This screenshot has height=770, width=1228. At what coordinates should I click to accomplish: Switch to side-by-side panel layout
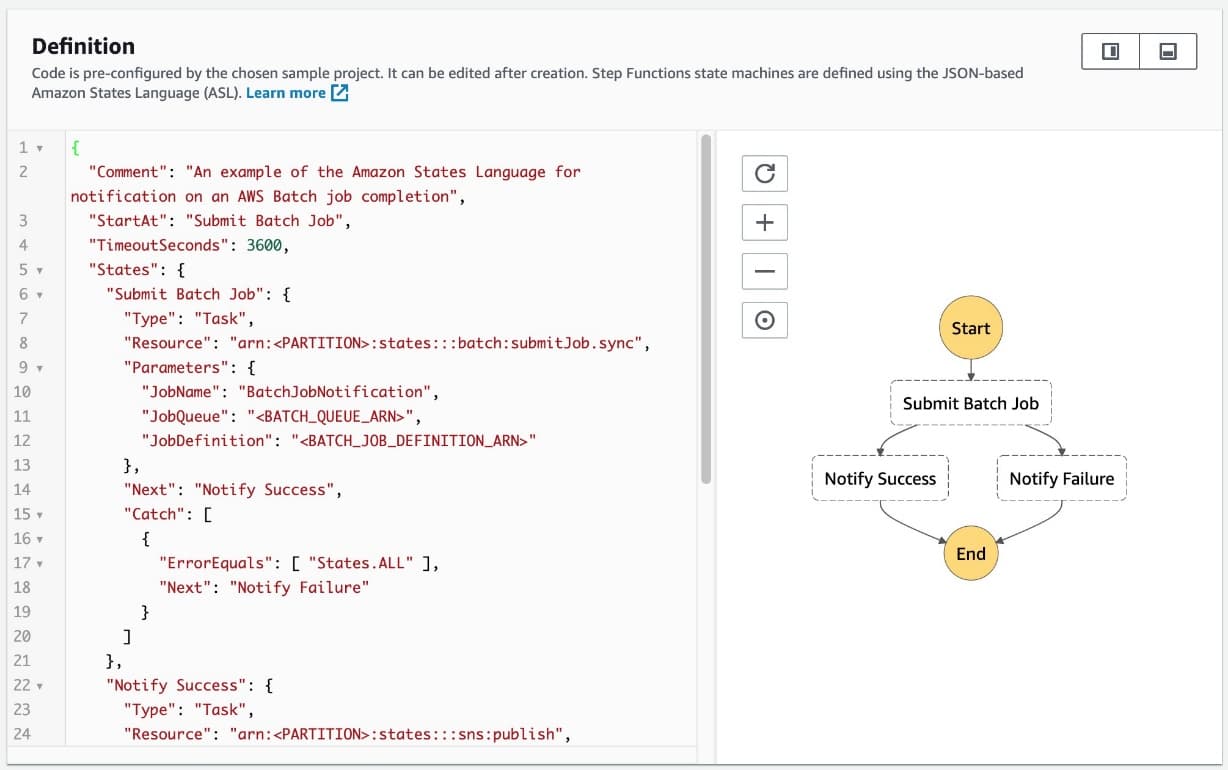[1111, 50]
